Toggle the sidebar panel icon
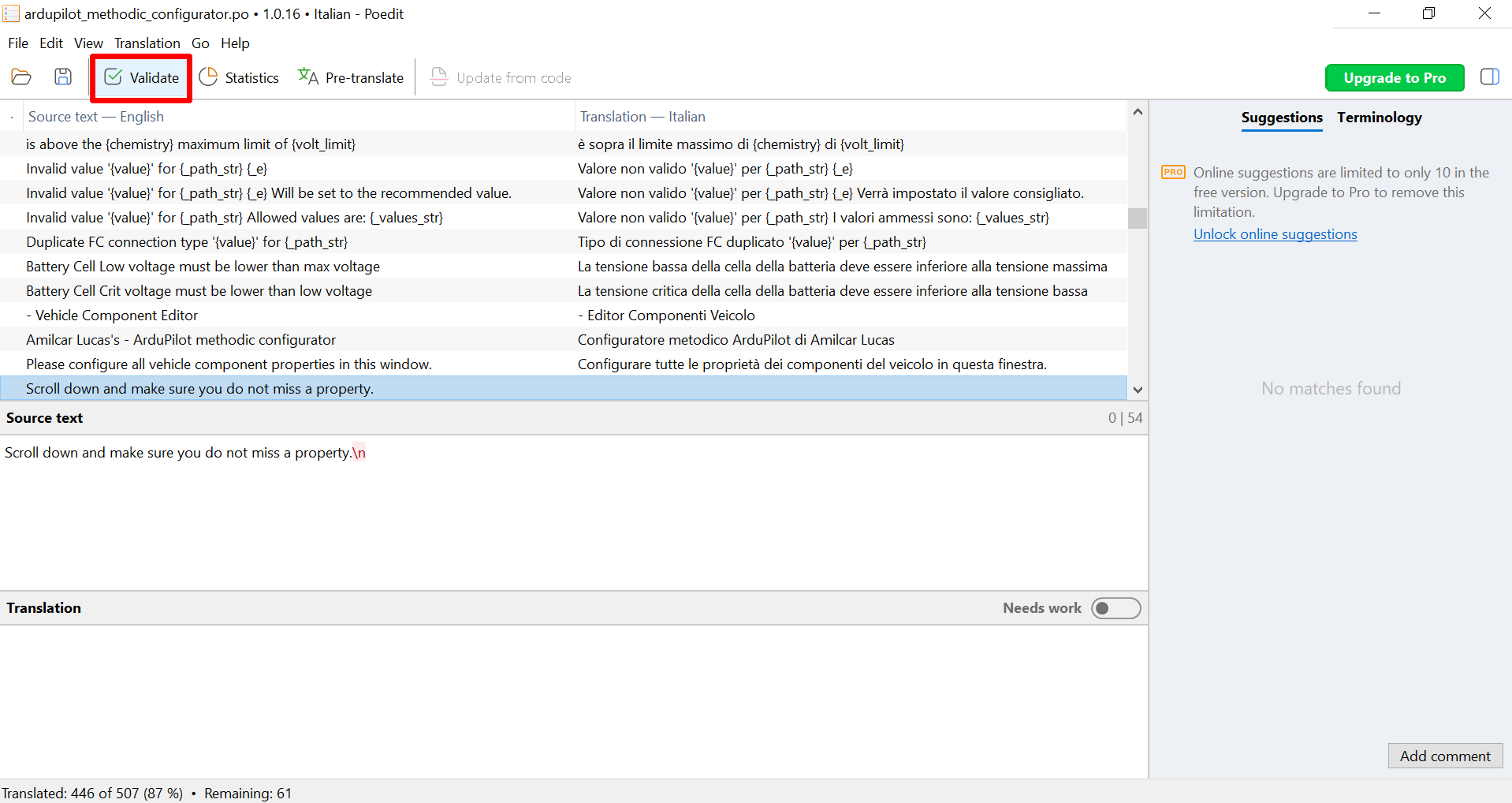Viewport: 1512px width, 803px height. [1489, 77]
